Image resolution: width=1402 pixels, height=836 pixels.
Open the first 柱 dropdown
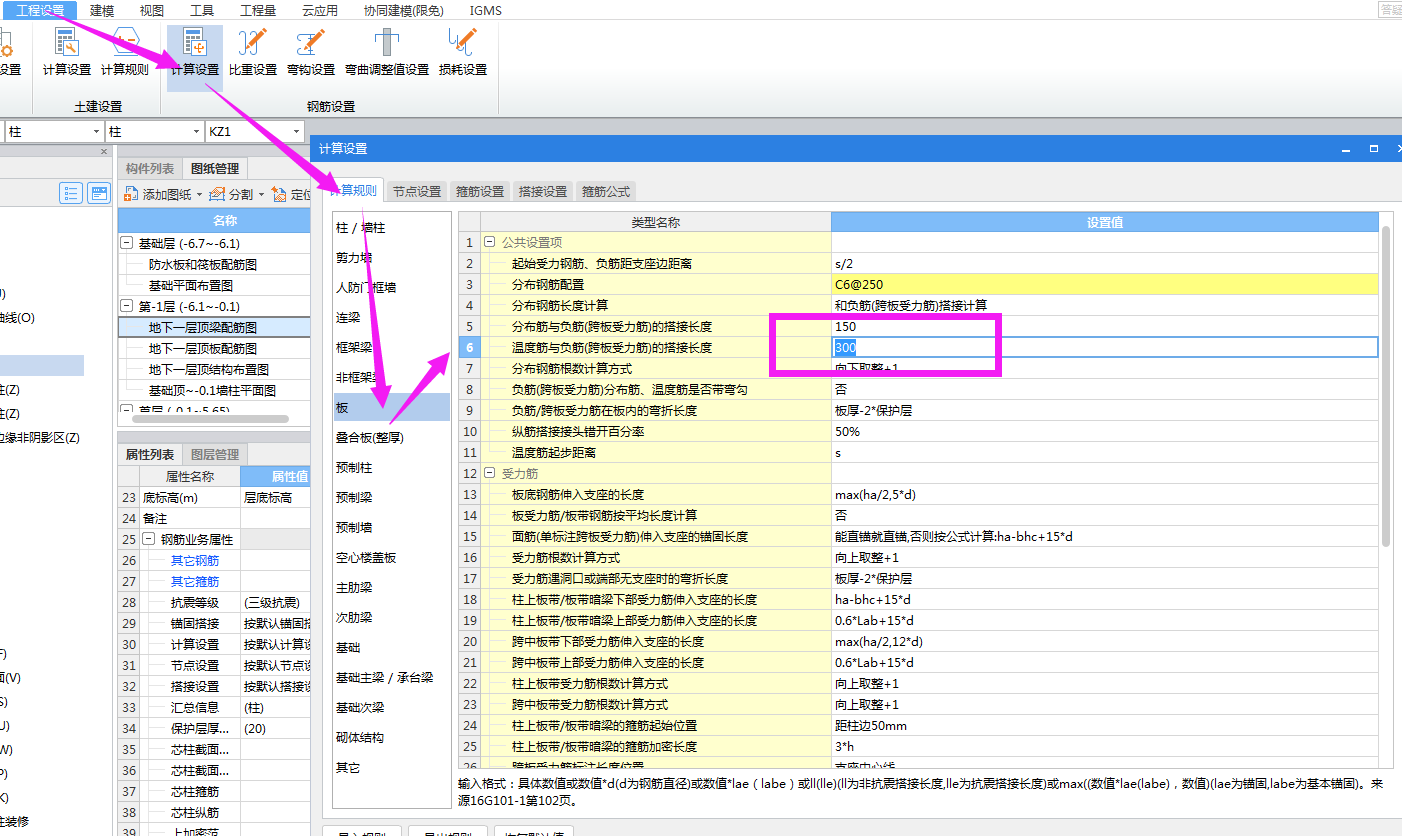pos(96,132)
